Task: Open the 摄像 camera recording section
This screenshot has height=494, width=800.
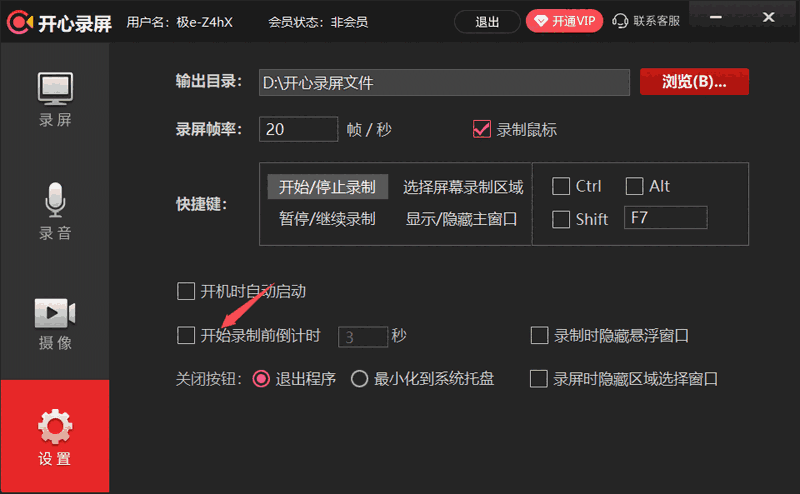Action: [55, 324]
